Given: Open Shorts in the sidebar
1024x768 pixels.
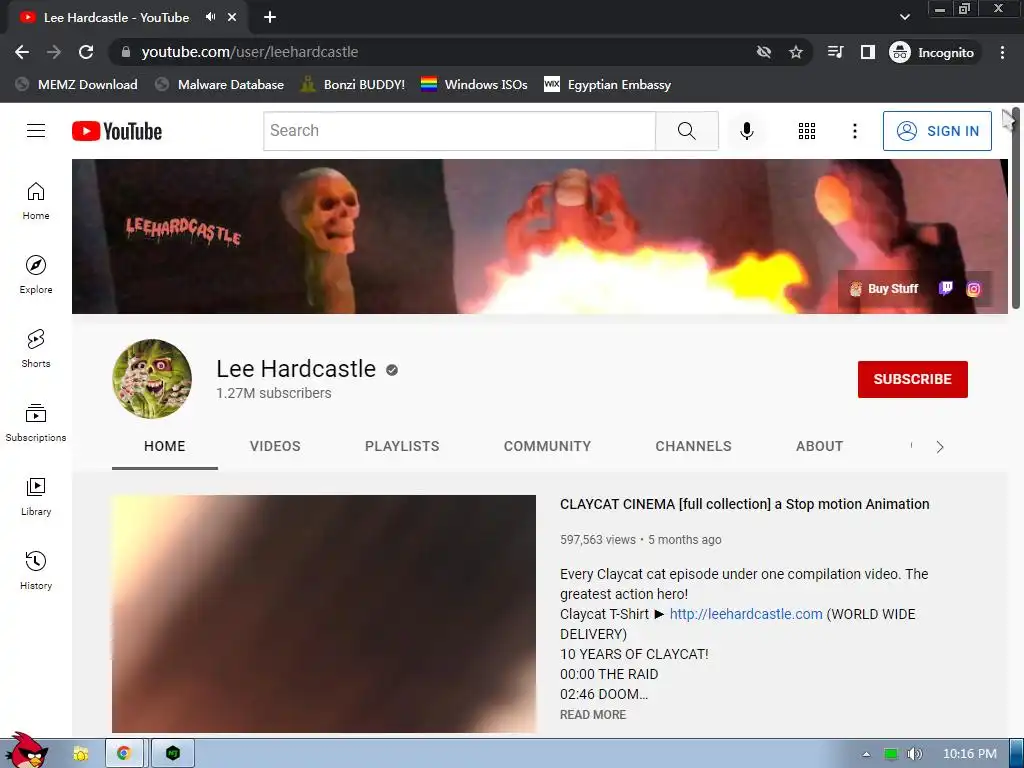Looking at the screenshot, I should tap(36, 349).
